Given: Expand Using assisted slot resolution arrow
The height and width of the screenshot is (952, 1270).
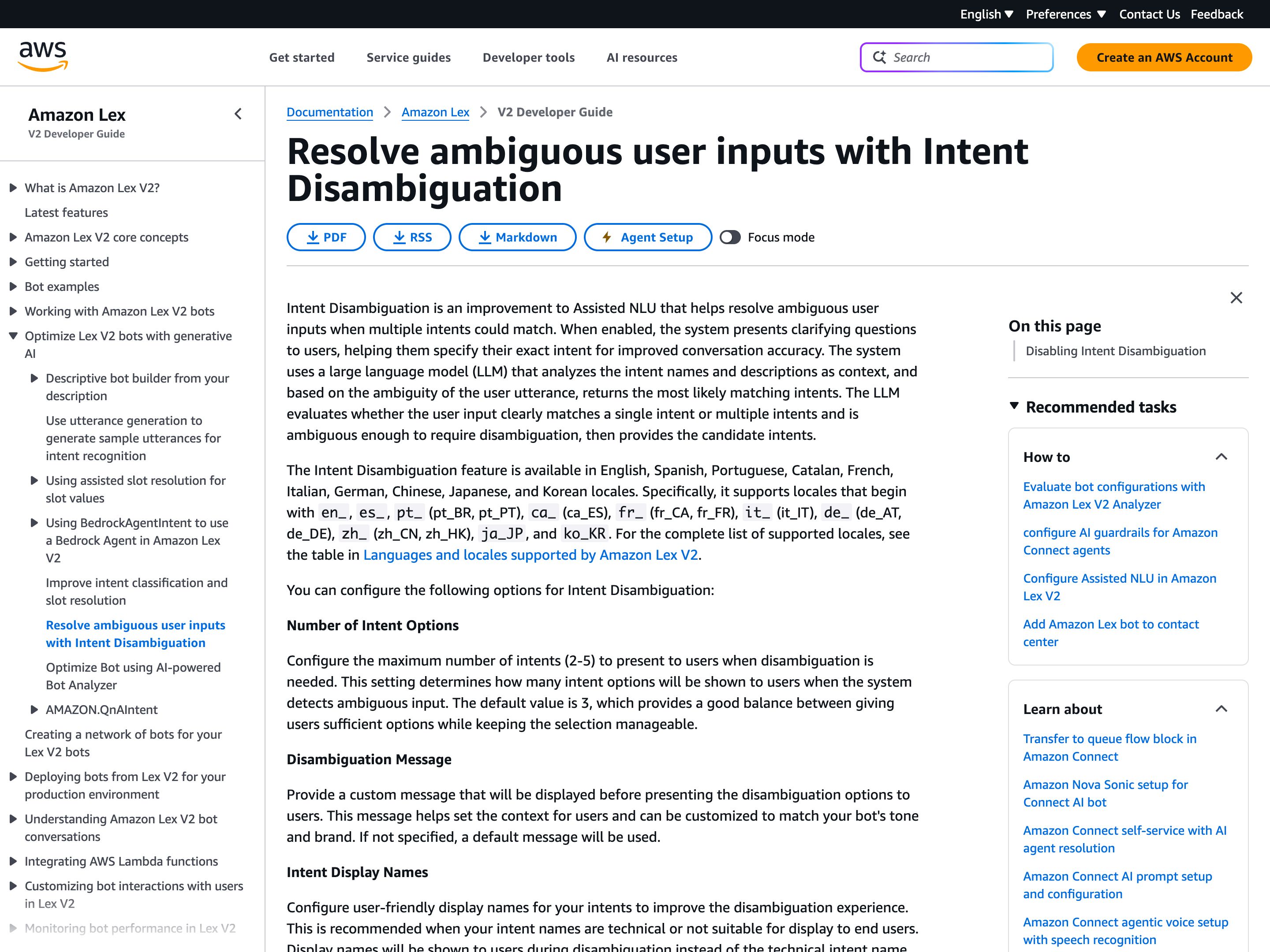Looking at the screenshot, I should 34,480.
